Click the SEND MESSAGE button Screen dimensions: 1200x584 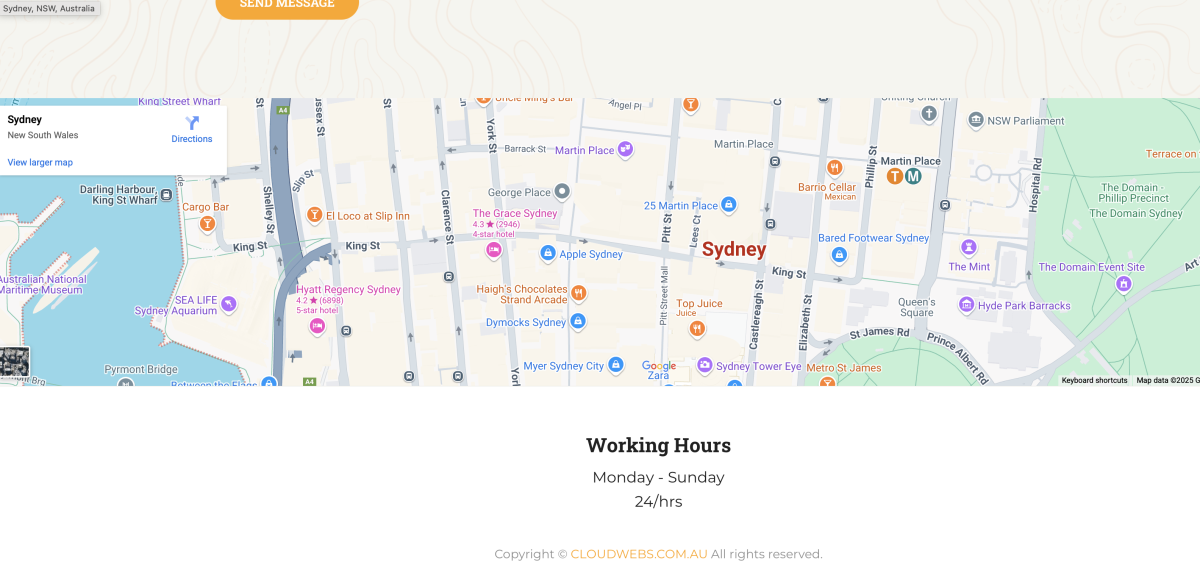coord(287,5)
